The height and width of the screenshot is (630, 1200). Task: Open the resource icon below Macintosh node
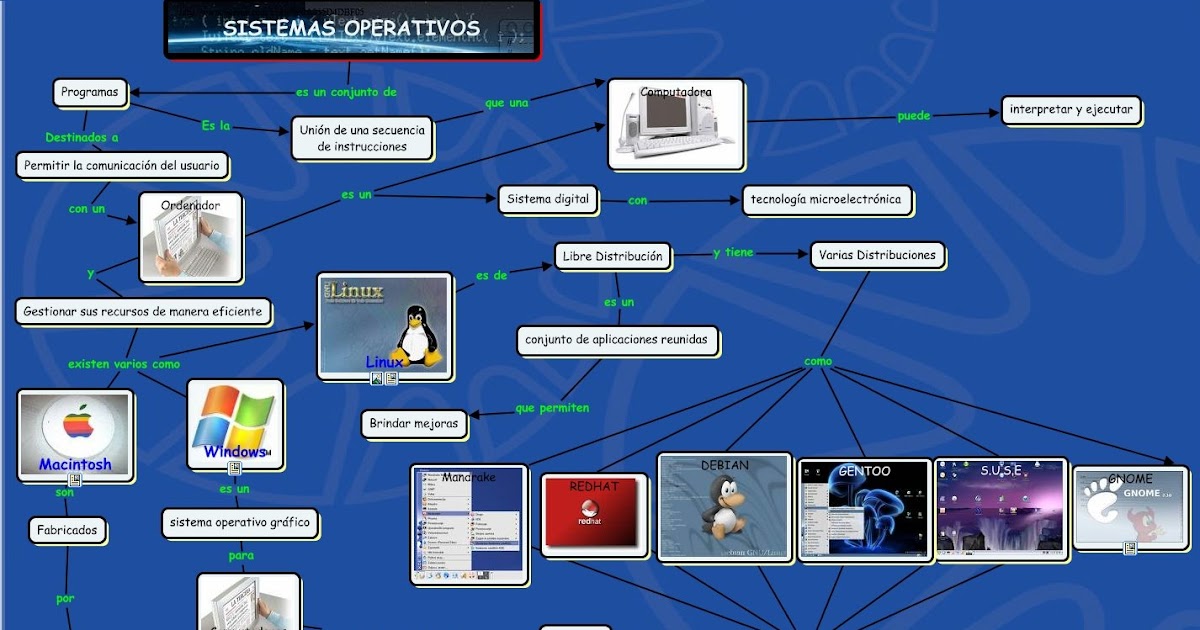point(75,481)
